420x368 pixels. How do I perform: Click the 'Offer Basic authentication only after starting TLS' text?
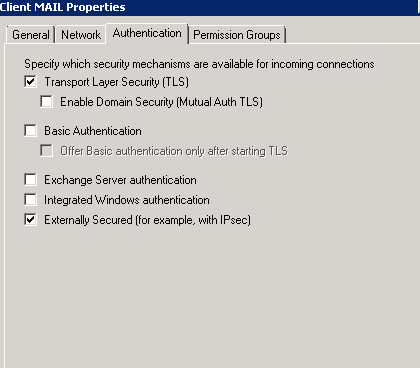(x=174, y=151)
